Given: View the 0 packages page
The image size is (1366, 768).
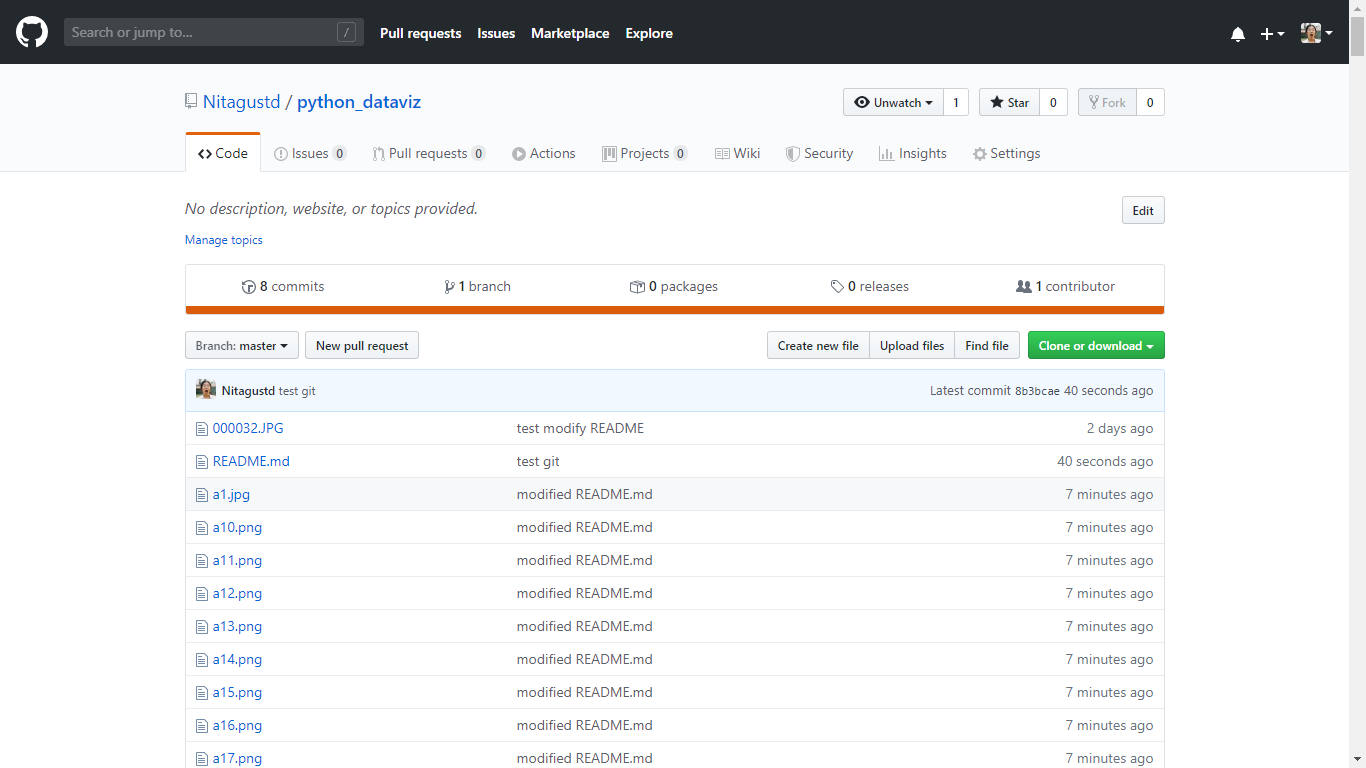Looking at the screenshot, I should pyautogui.click(x=674, y=286).
